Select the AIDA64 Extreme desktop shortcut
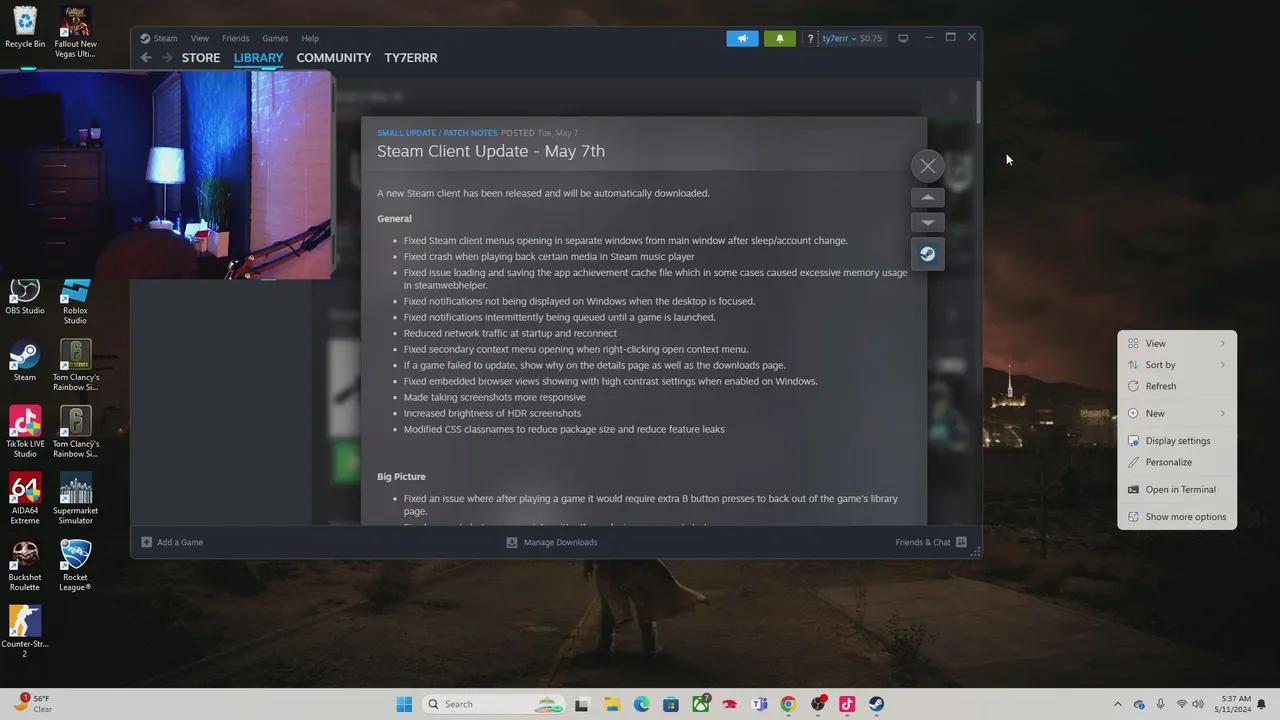The width and height of the screenshot is (1280, 720). pos(25,499)
